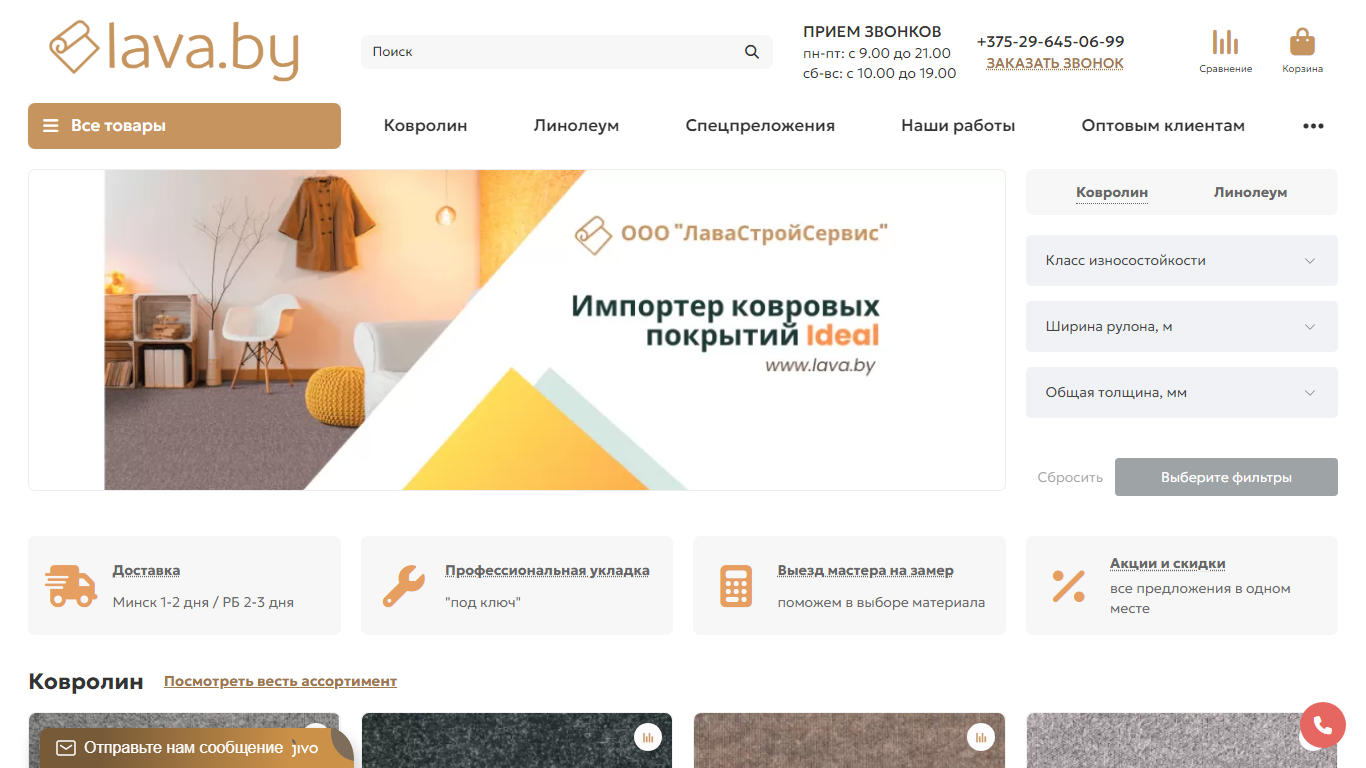Viewport: 1366px width, 768px height.
Task: Click the Минск 1-2 дня / РБ 2-3 дня text
Action: (x=203, y=603)
